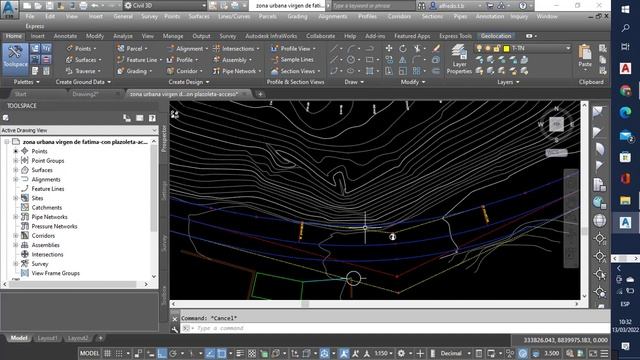This screenshot has width=640, height=360.
Task: Switch to Layout1 tab
Action: tap(47, 338)
